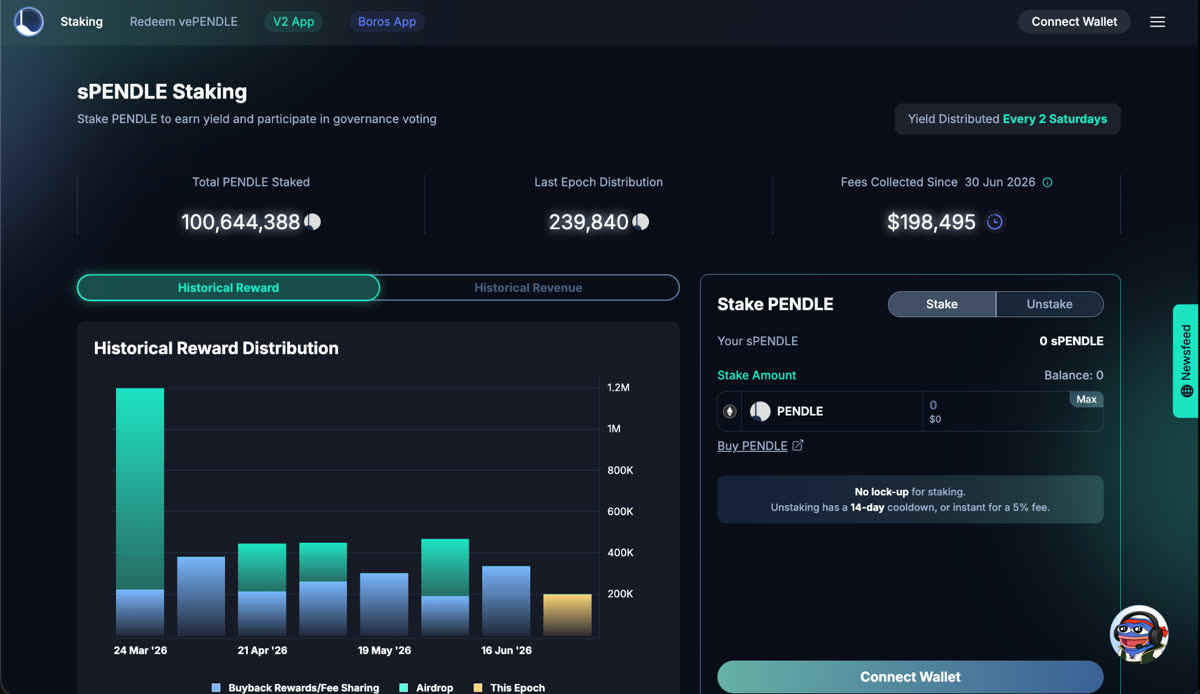Screen dimensions: 1200x694
Task: Click the 16 Jun '26 chart bar
Action: point(506,601)
